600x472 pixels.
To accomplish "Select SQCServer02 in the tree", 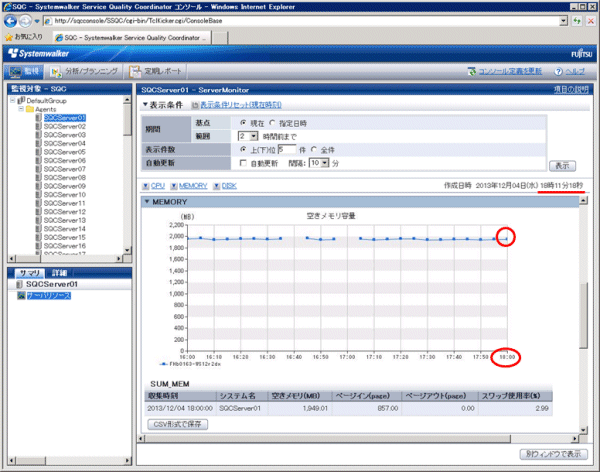I will tap(65, 126).
